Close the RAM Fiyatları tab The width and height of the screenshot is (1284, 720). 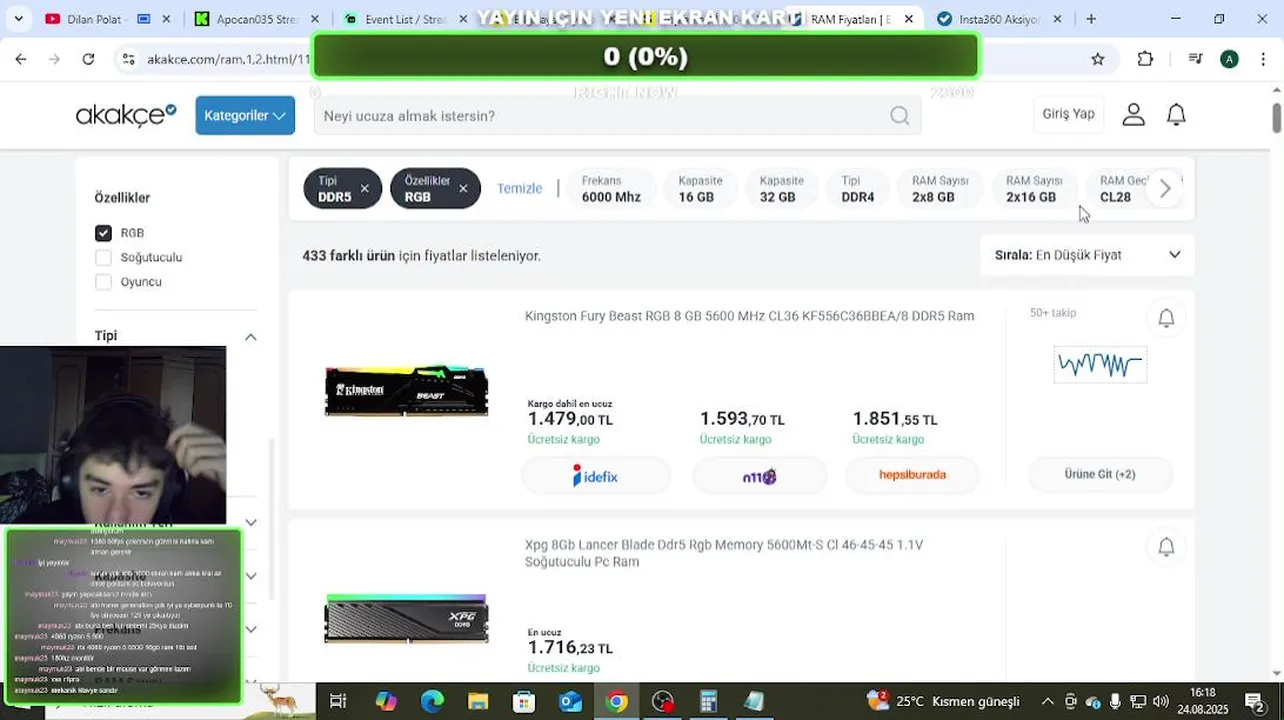909,19
